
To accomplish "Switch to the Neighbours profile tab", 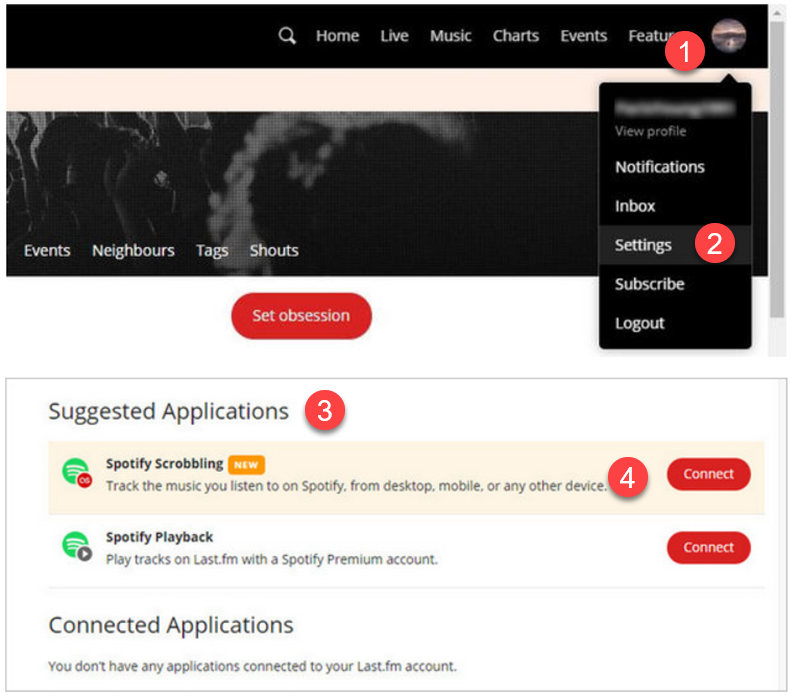I will tap(133, 250).
